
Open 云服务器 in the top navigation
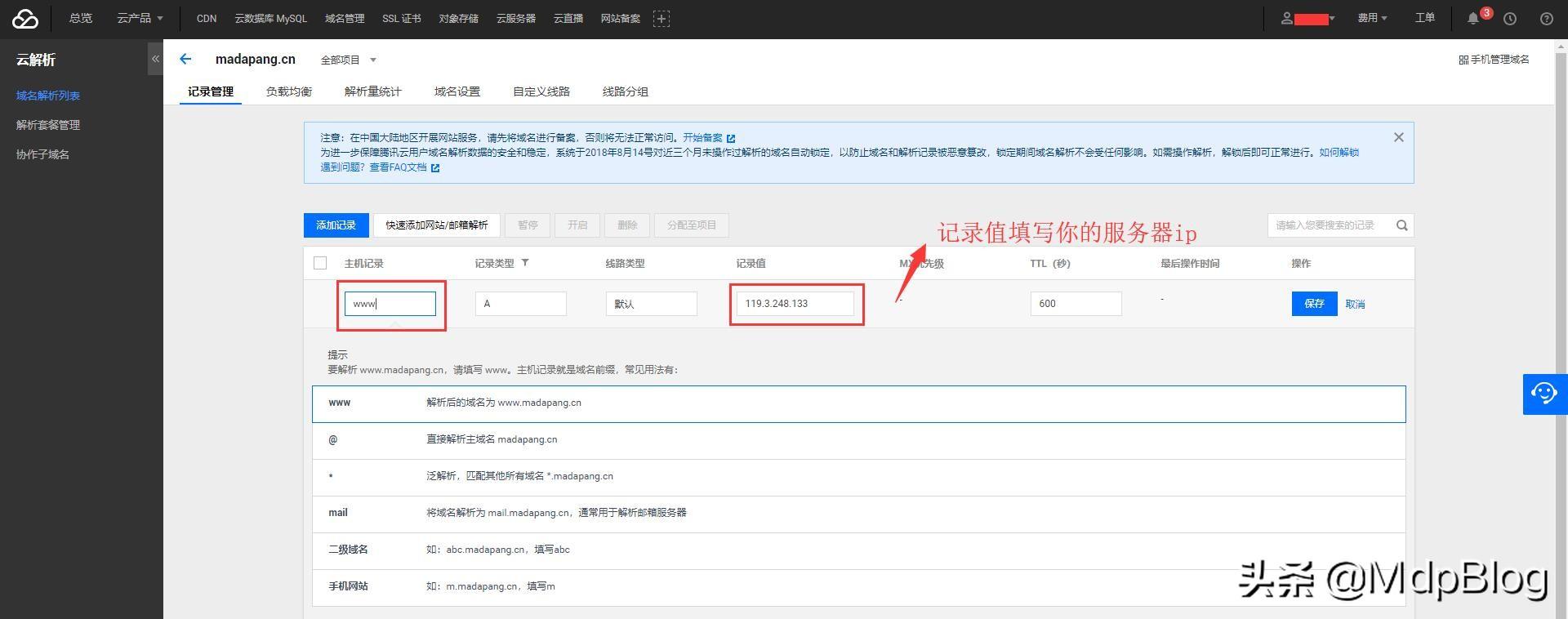coord(516,18)
